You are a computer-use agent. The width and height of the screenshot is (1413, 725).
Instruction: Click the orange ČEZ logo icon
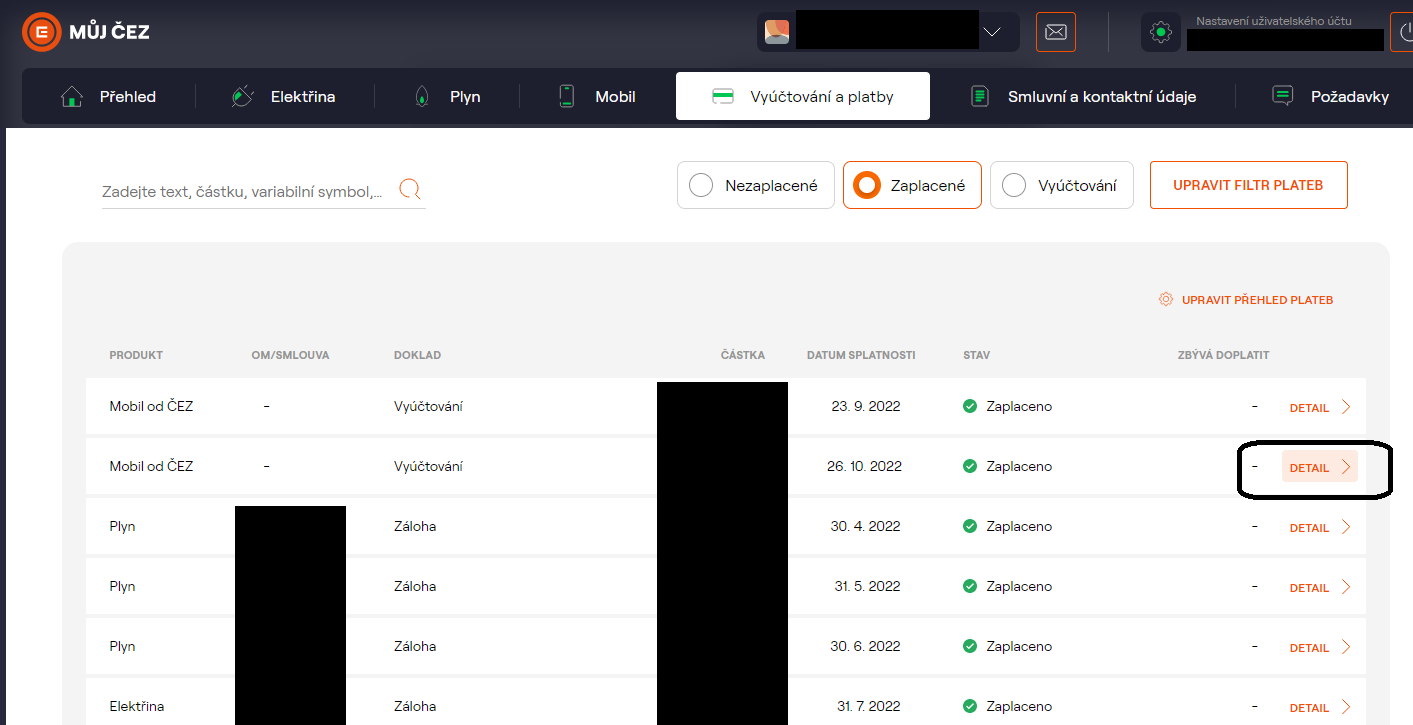tap(41, 32)
